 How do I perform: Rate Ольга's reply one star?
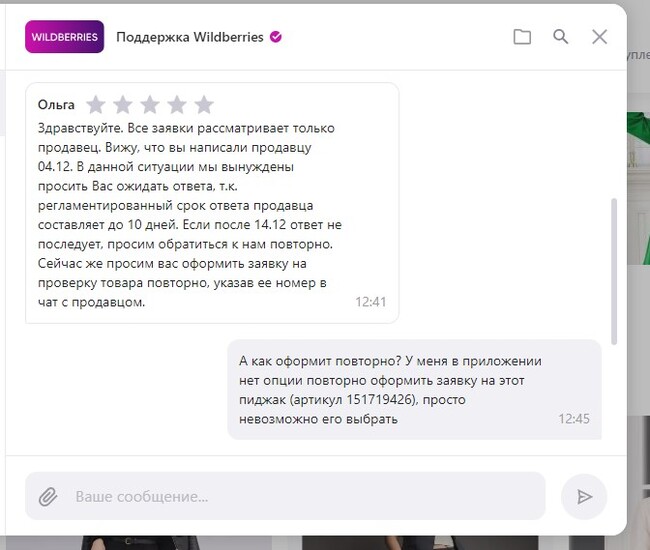pos(96,104)
